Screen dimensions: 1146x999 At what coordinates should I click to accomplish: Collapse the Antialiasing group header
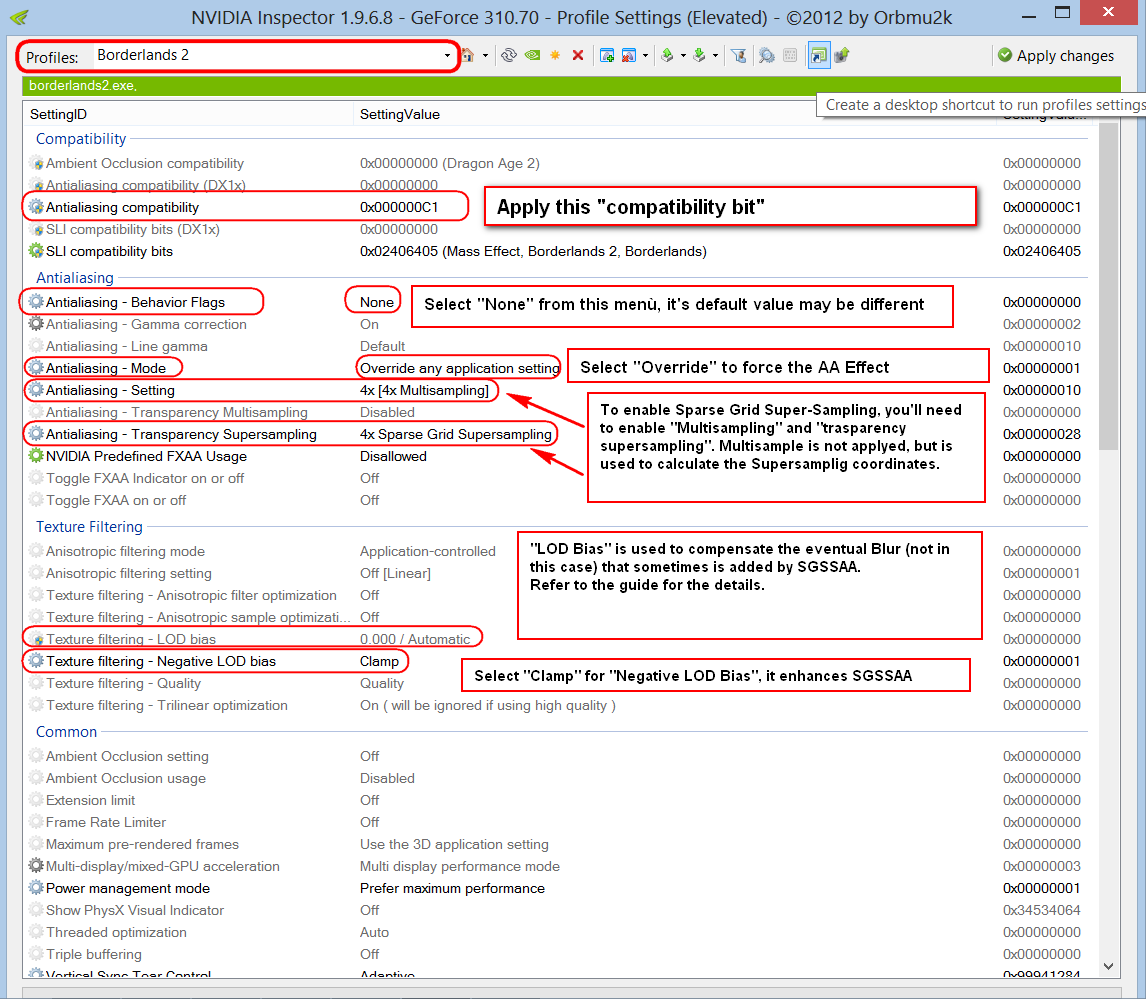[75, 278]
